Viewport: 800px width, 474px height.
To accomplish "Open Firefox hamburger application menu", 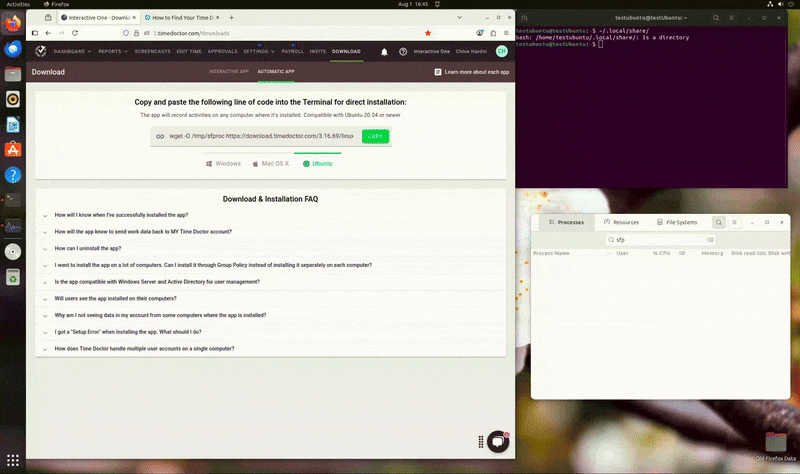I will click(x=506, y=33).
